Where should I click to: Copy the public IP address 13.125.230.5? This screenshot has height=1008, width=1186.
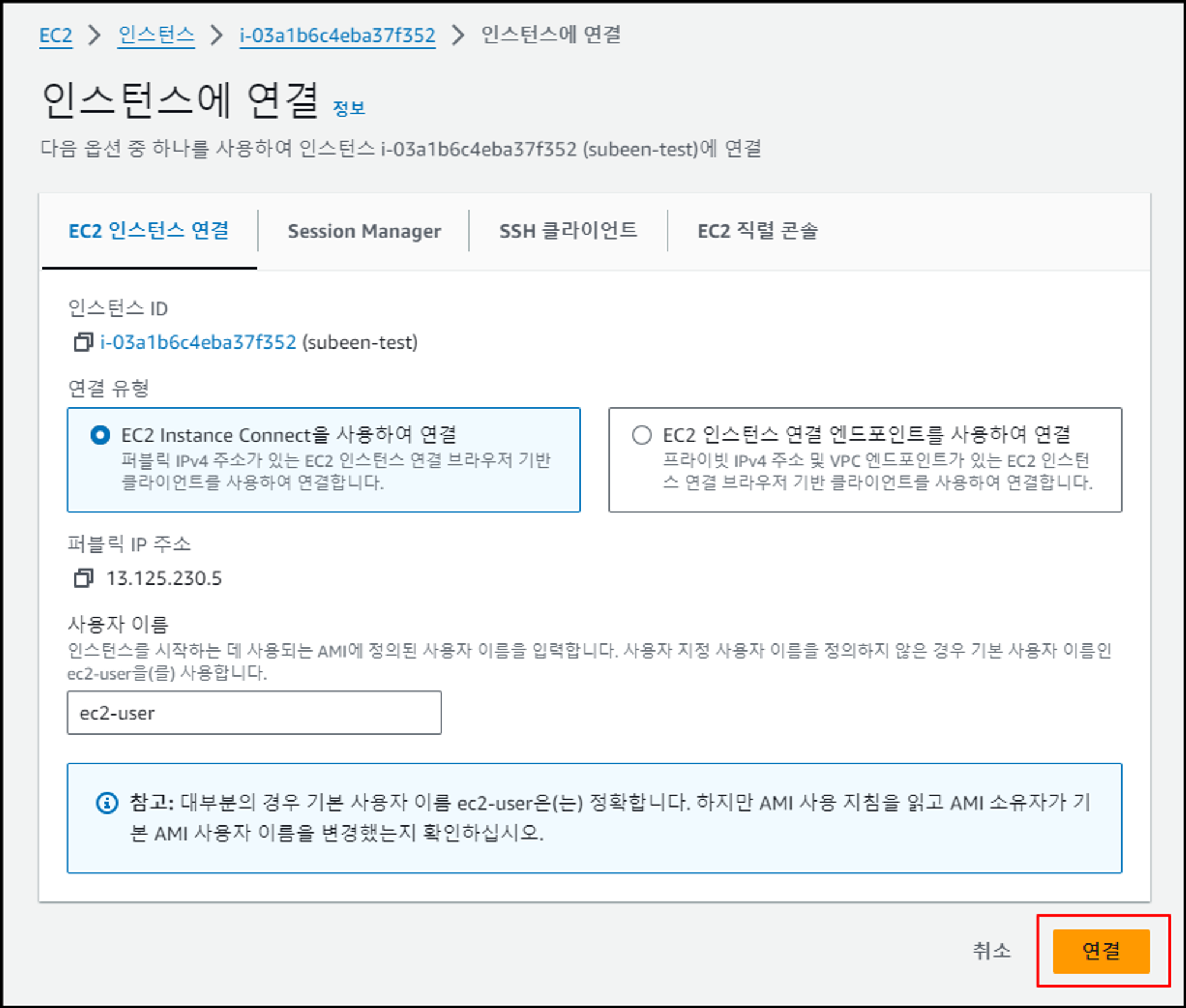(83, 578)
